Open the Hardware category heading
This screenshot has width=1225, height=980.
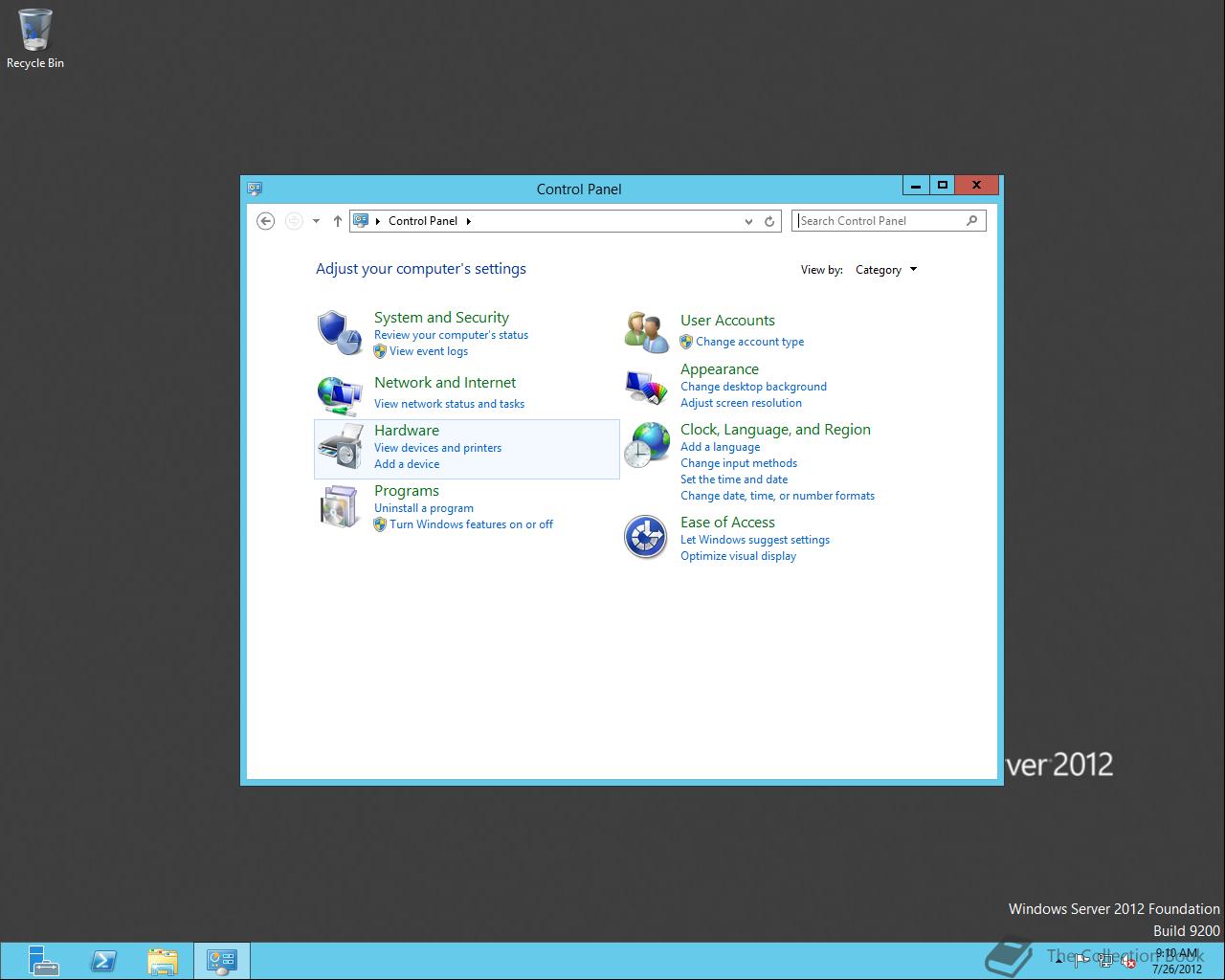click(407, 431)
